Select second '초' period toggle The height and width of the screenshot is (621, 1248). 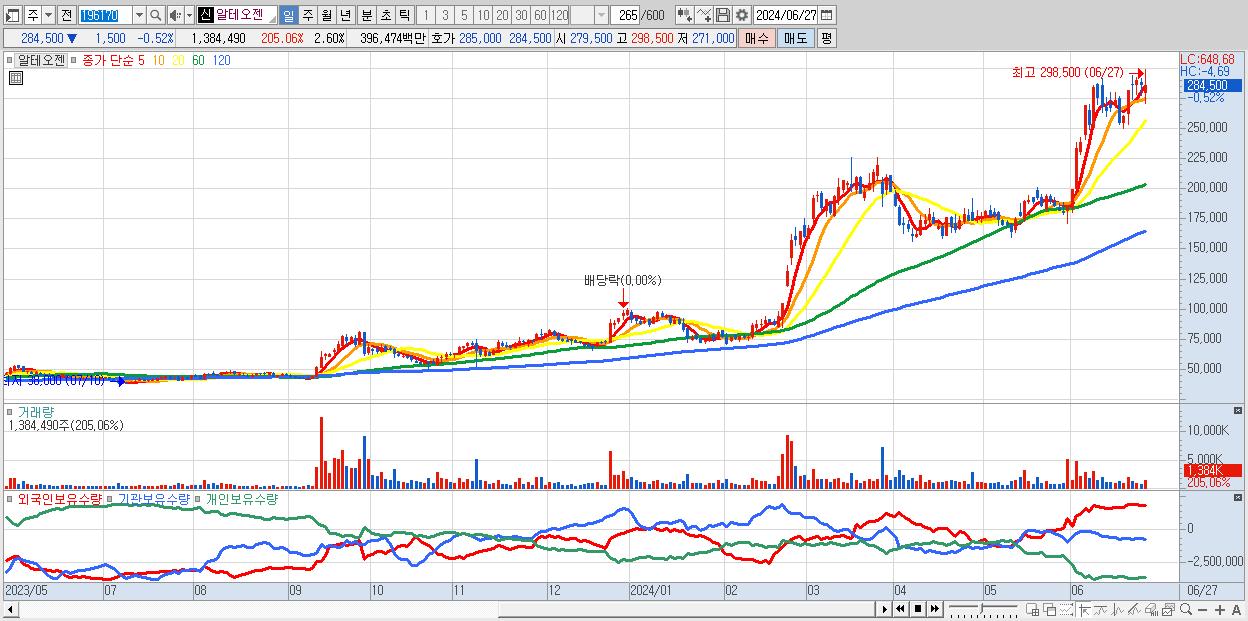pyautogui.click(x=385, y=15)
